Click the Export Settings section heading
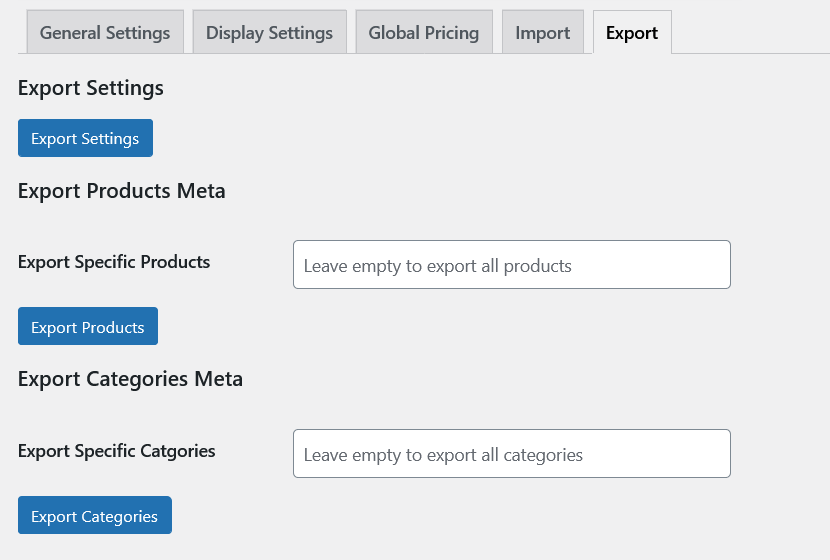Viewport: 830px width, 560px height. pyautogui.click(x=91, y=88)
